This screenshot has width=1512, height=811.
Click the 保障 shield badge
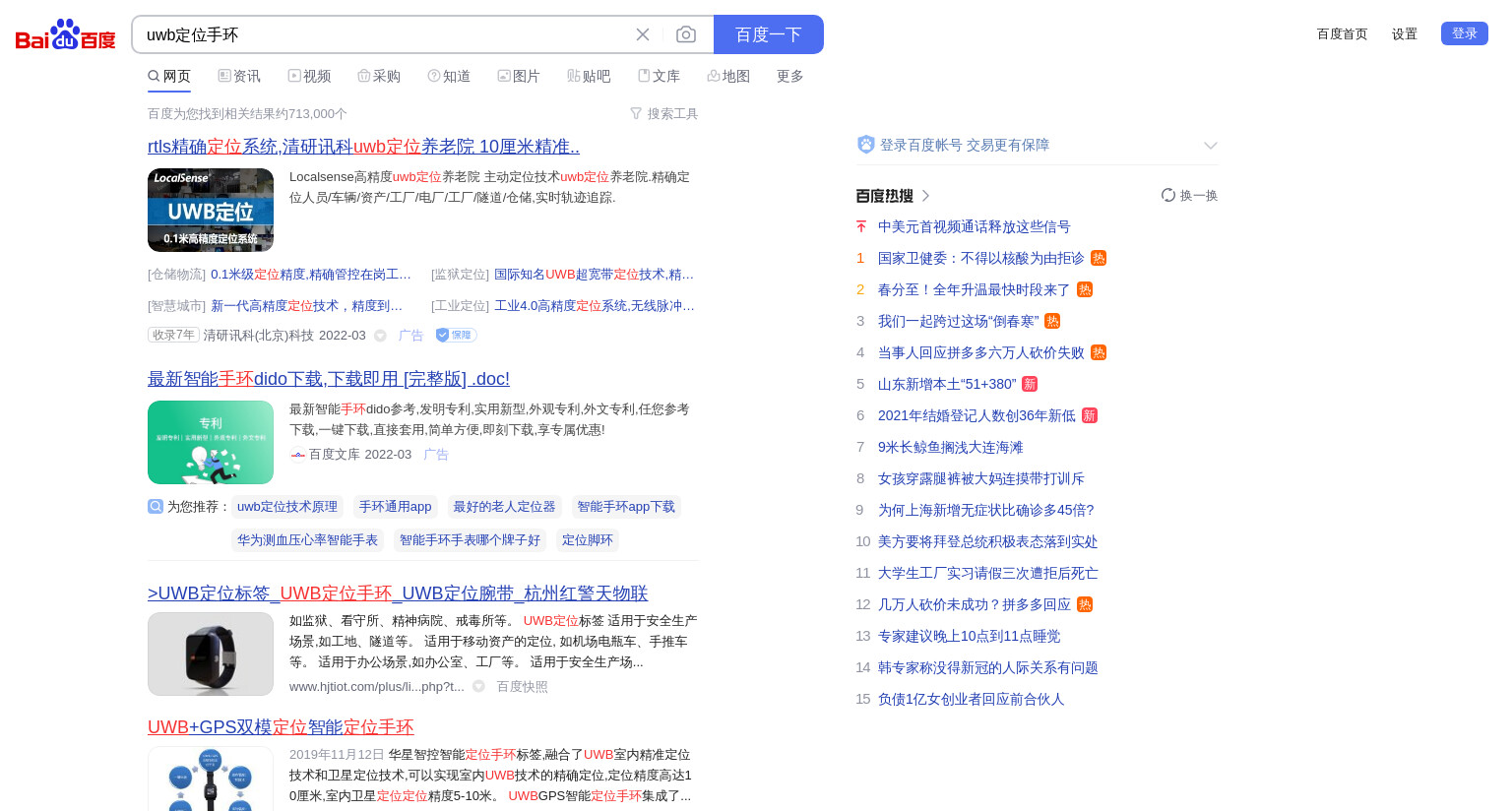[456, 336]
